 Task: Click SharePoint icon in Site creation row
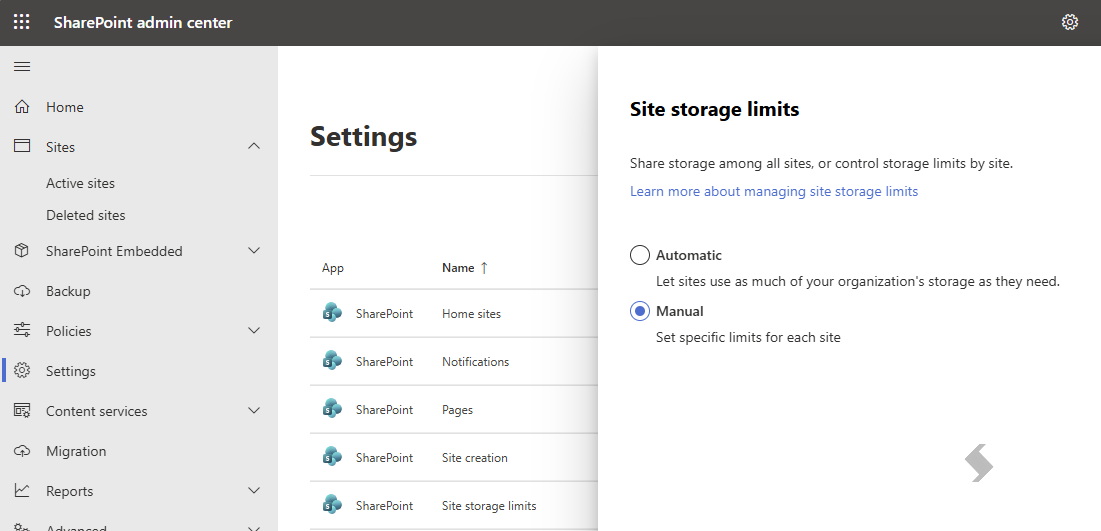tap(331, 457)
